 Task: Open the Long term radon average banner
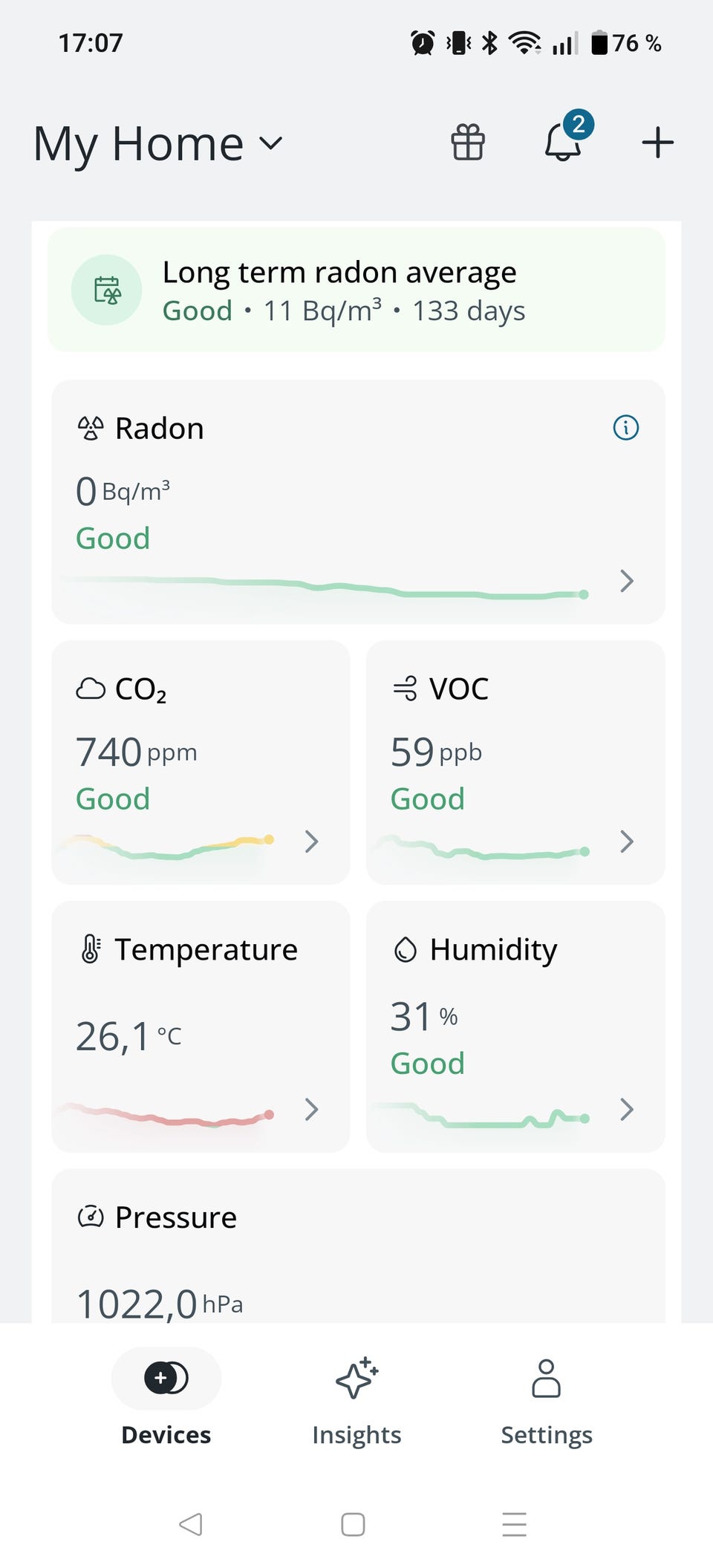point(356,290)
